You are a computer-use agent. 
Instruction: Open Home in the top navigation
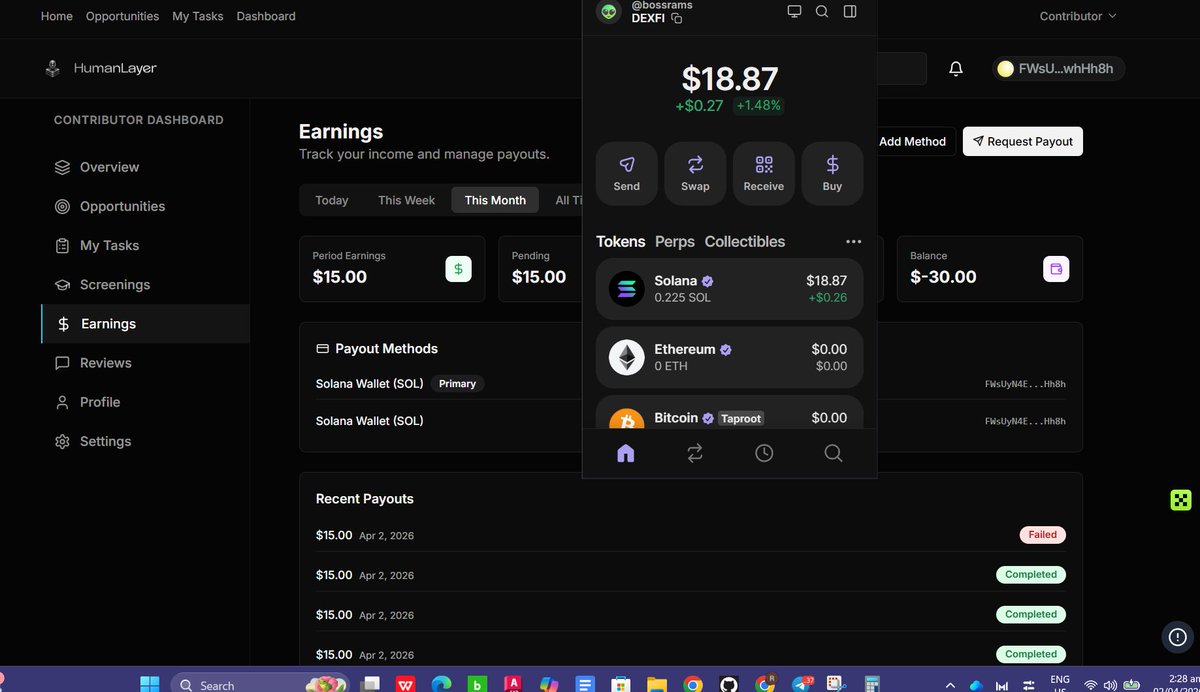coord(57,16)
